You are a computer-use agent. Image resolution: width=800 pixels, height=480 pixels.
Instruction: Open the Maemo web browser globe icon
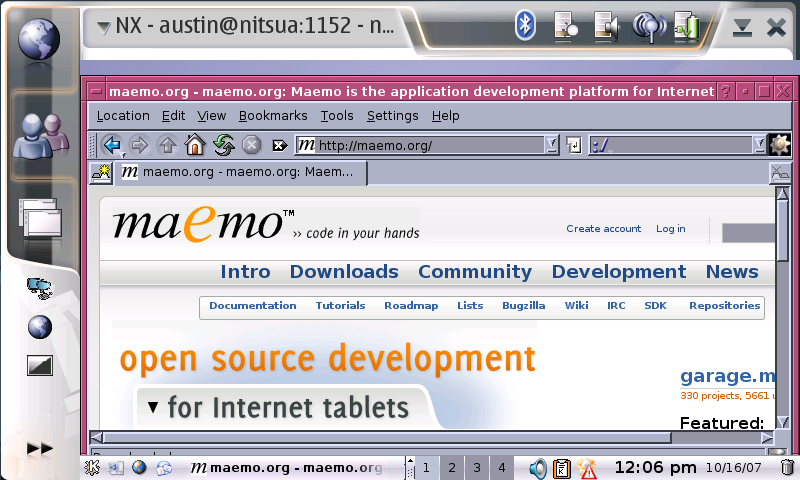click(x=39, y=39)
